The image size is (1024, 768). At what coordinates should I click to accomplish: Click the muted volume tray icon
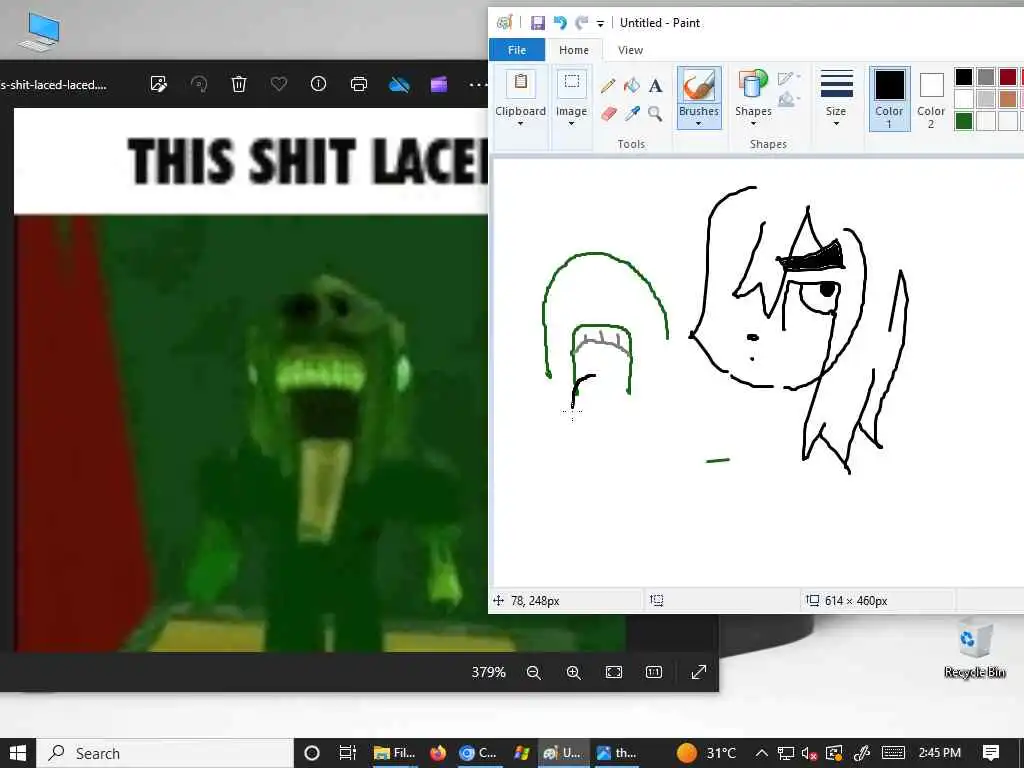click(809, 753)
